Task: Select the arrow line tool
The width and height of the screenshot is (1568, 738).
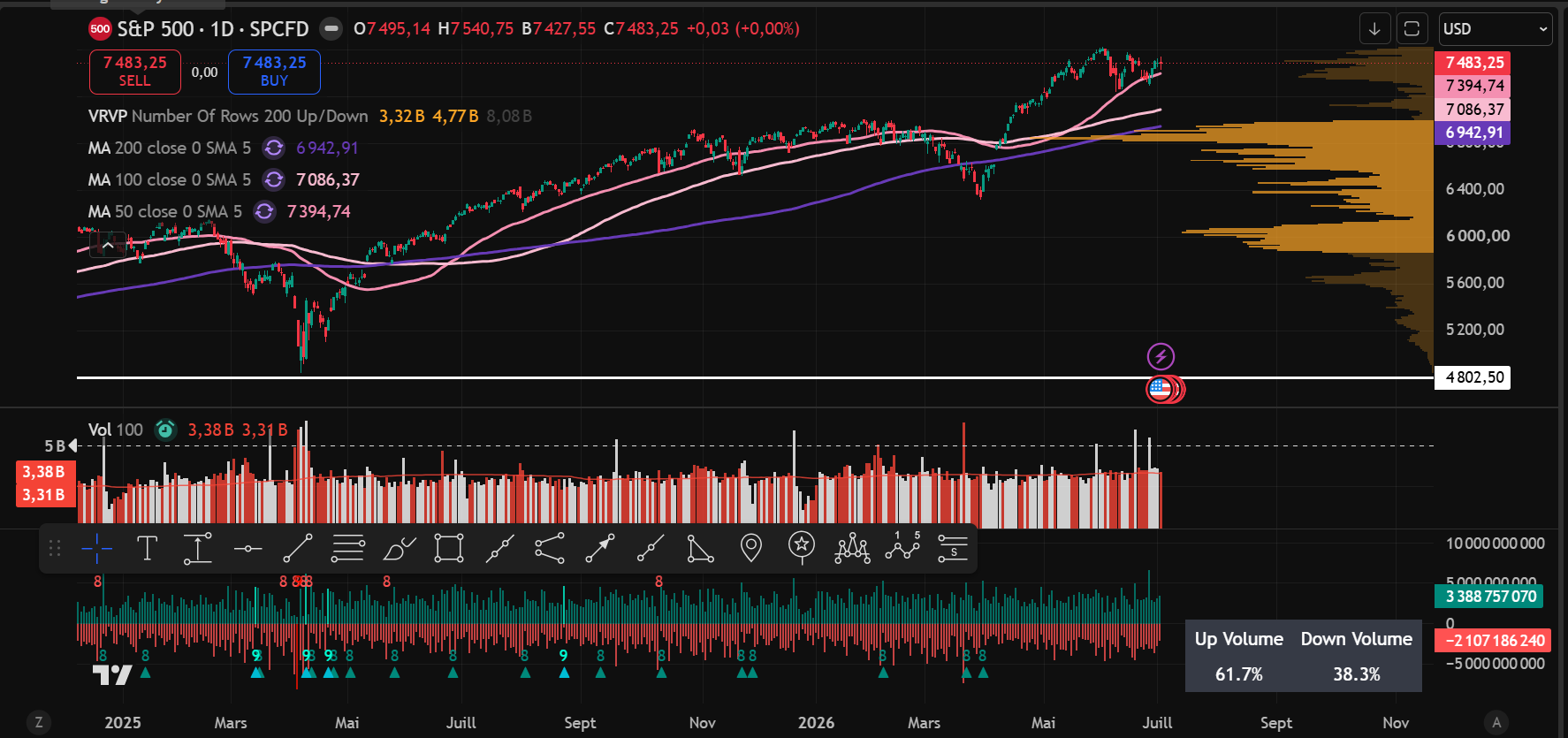Action: click(600, 549)
